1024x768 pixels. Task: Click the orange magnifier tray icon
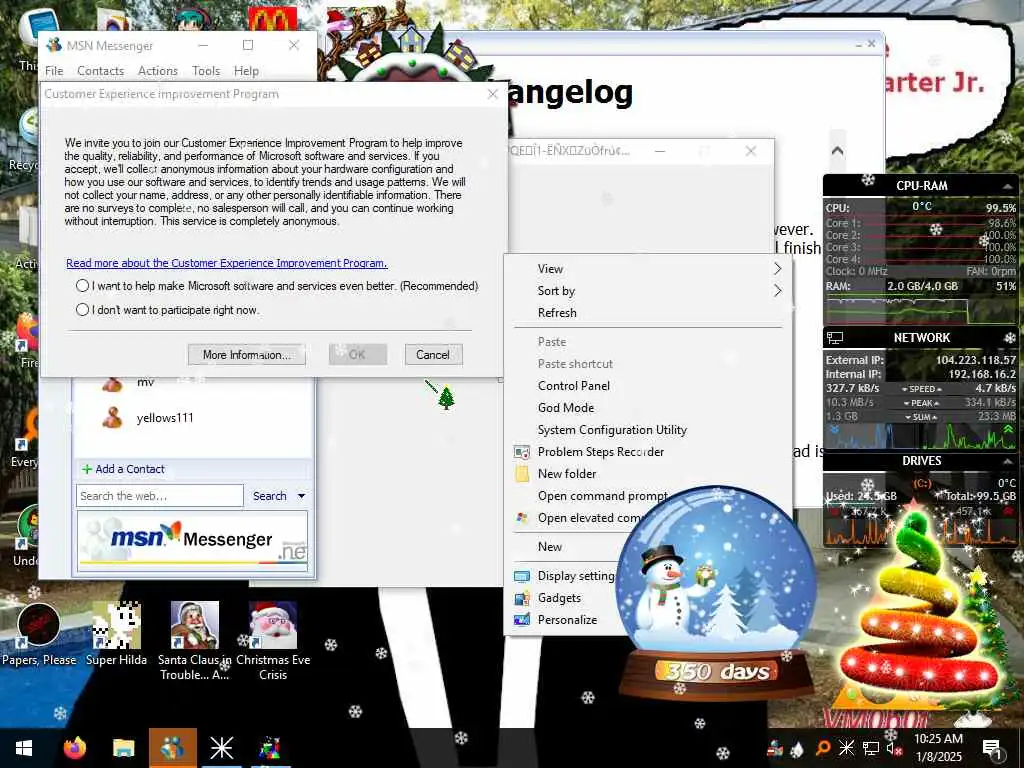[823, 748]
